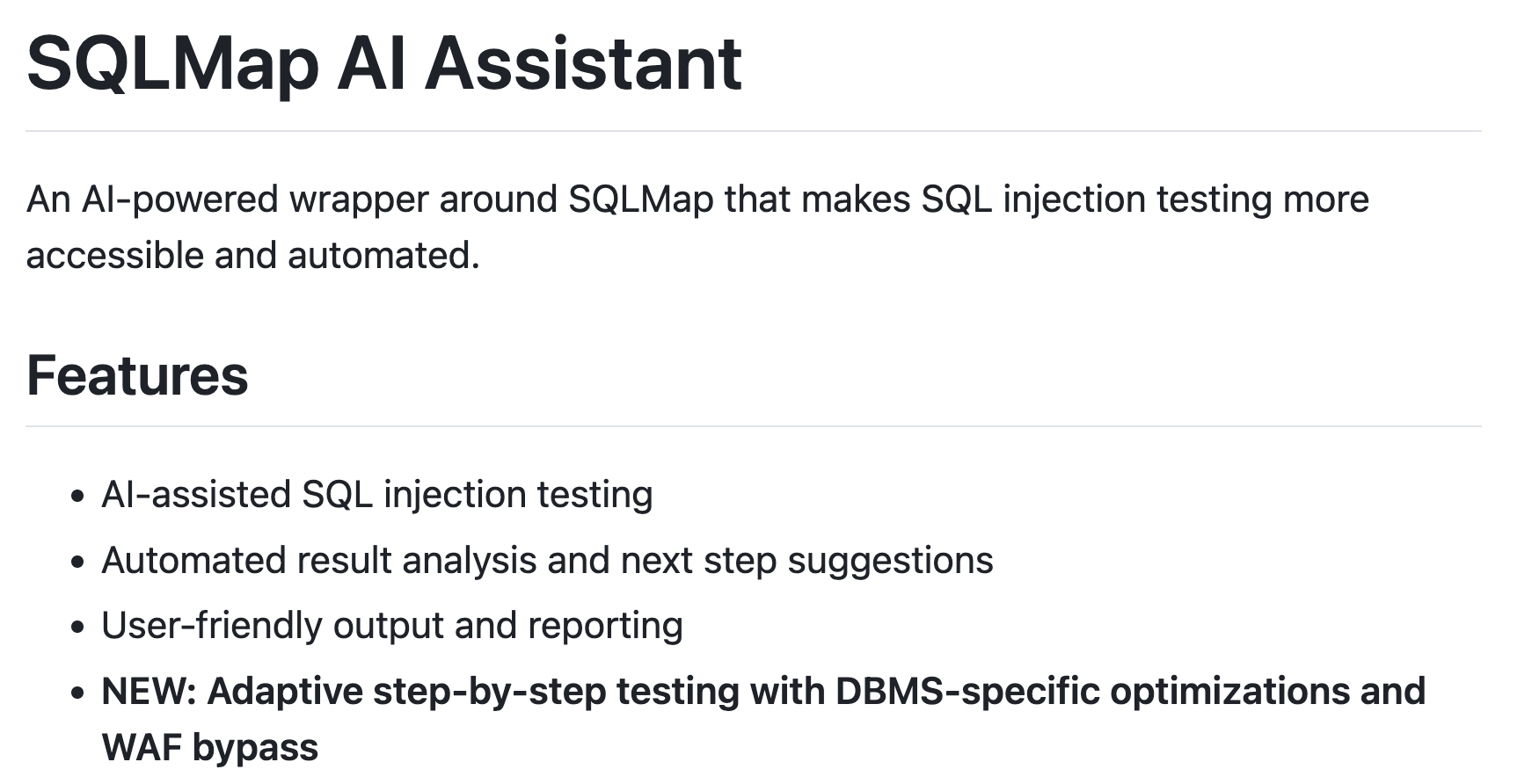This screenshot has width=1532, height=784.
Task: Select the "Automated result analysis" list item text
Action: [x=547, y=561]
